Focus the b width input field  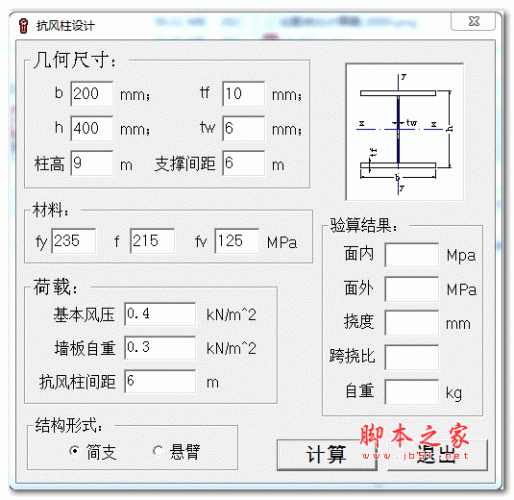(x=92, y=94)
